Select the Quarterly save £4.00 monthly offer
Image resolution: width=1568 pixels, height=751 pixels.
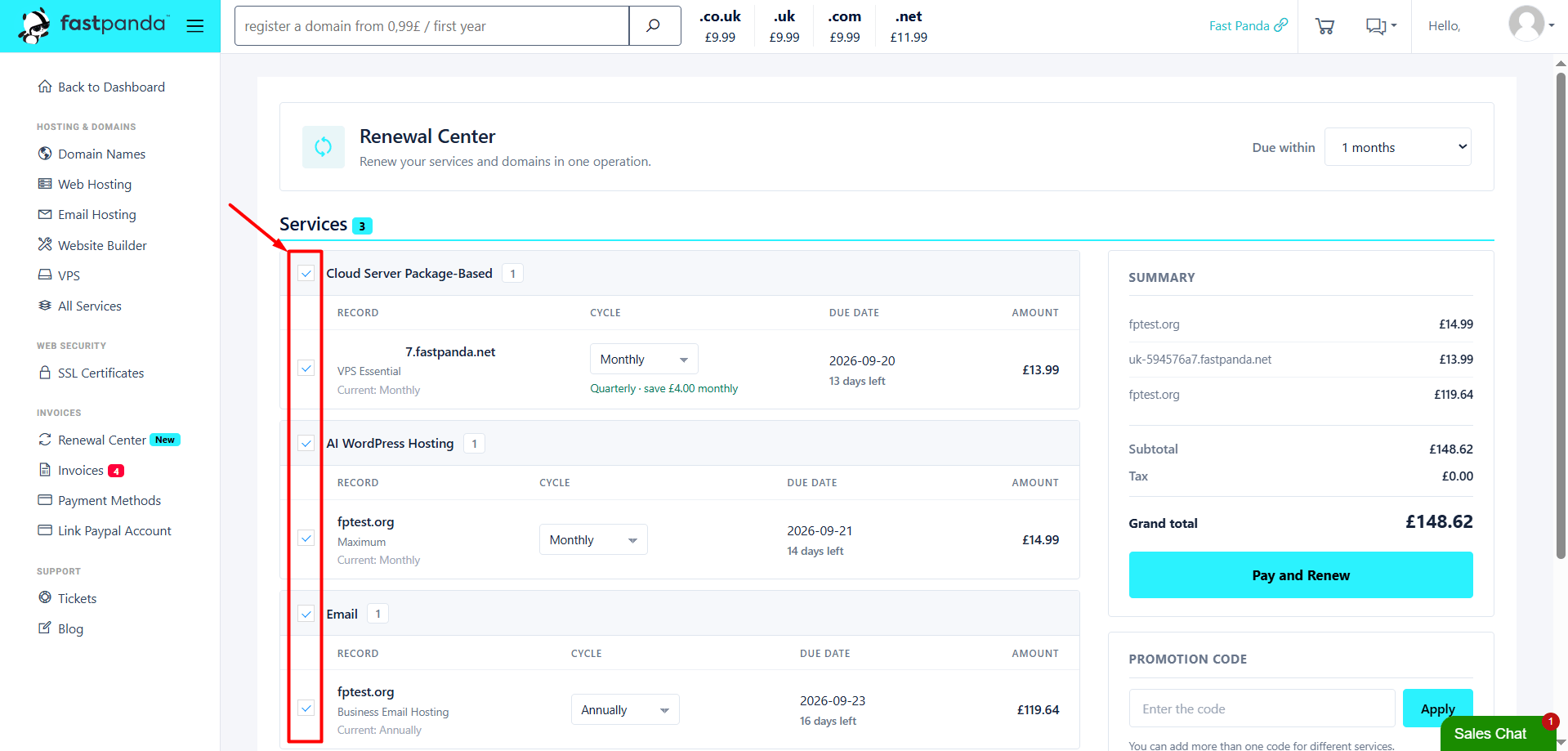point(663,388)
